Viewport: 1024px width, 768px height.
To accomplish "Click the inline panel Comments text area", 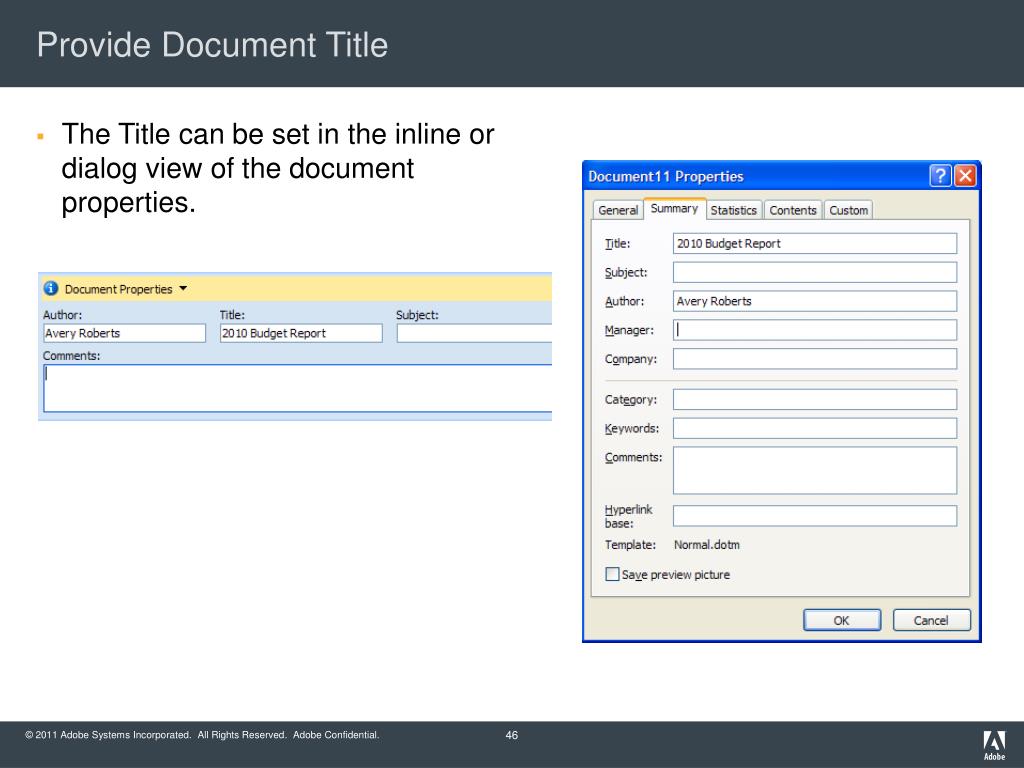I will tap(298, 389).
